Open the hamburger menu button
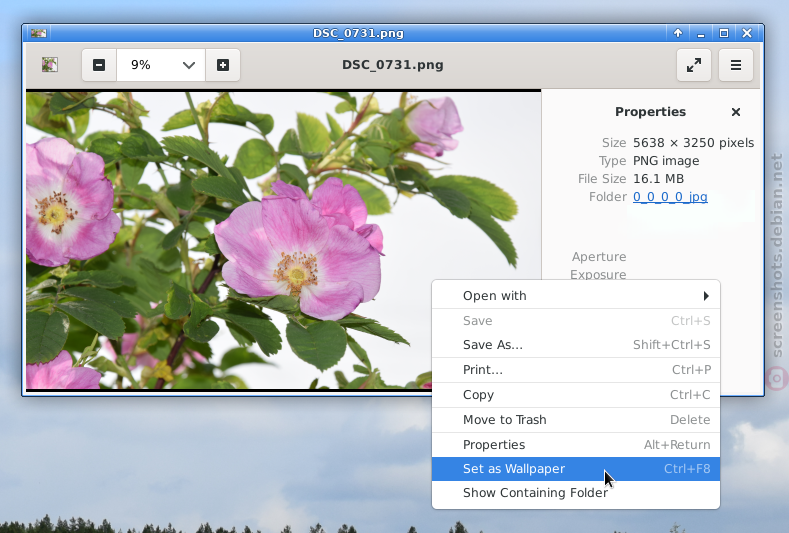The image size is (789, 533). 736,65
